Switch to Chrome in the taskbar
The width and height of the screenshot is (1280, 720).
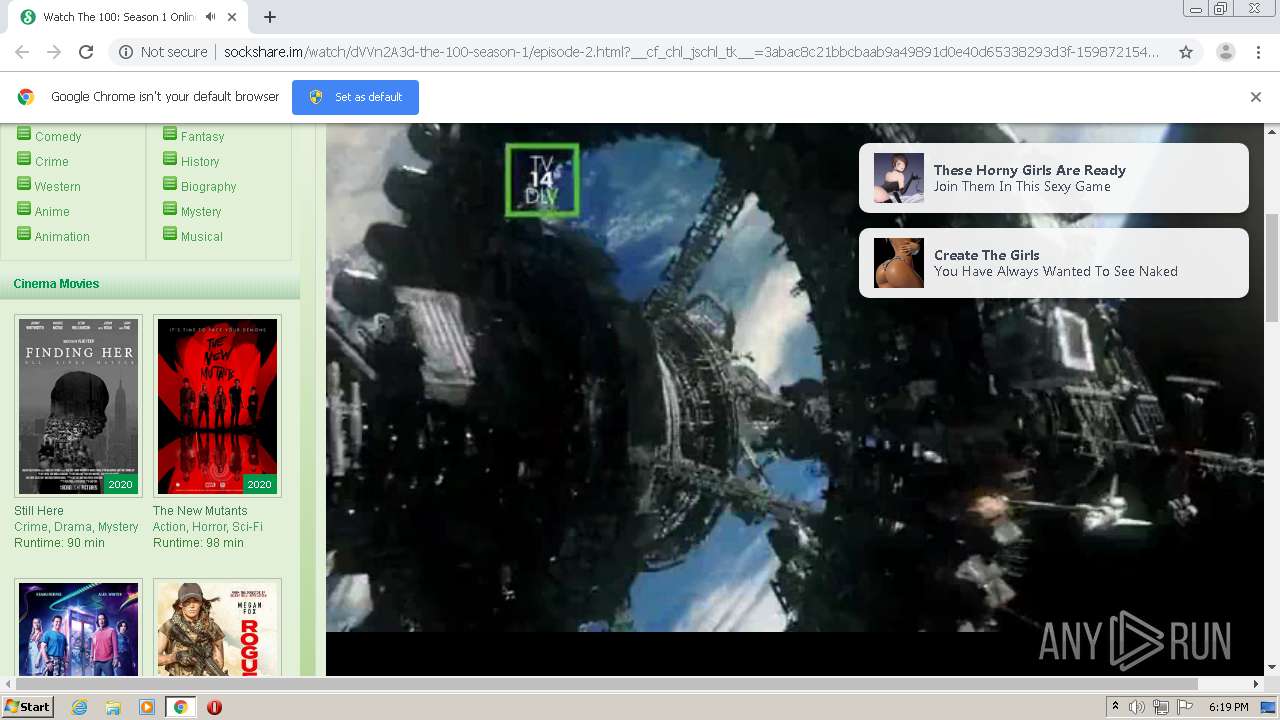[180, 707]
